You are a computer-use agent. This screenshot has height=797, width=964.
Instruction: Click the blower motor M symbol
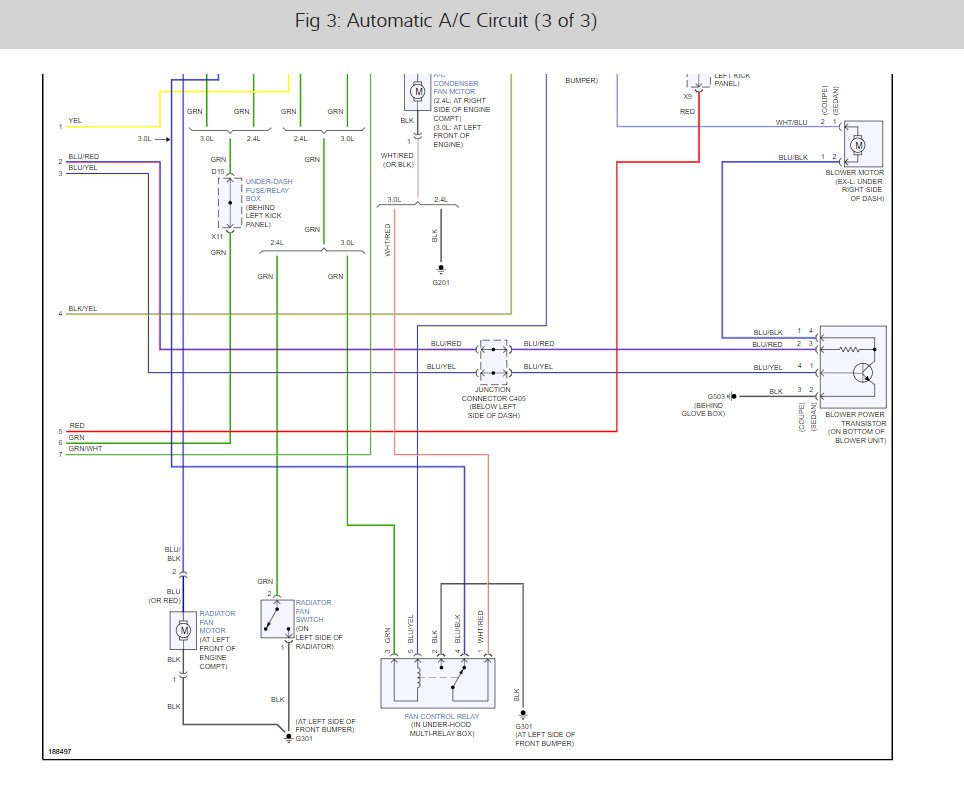858,146
